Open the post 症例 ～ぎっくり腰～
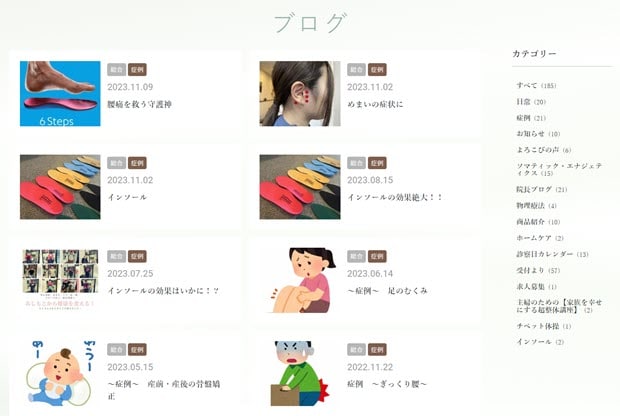 387,384
